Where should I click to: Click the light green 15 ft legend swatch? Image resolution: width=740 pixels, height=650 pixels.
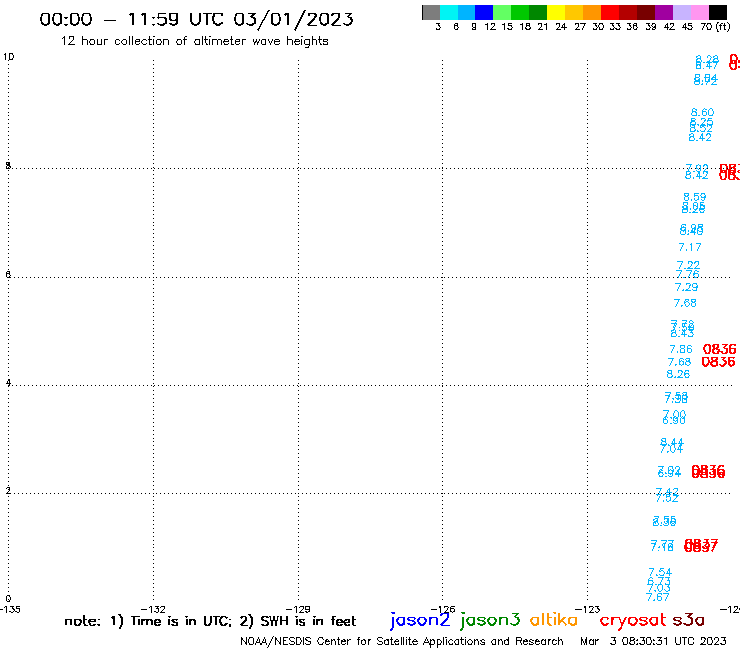(x=502, y=12)
